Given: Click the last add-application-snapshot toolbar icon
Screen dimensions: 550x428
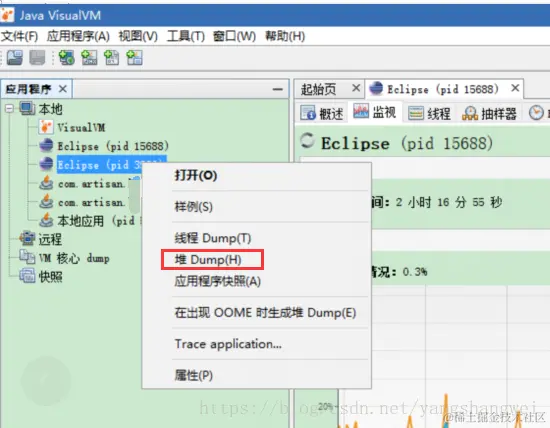Looking at the screenshot, I should pos(134,58).
